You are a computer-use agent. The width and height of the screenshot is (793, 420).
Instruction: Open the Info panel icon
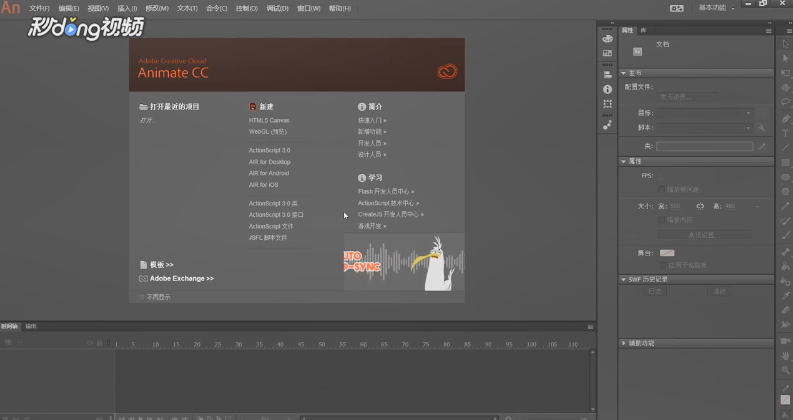pyautogui.click(x=607, y=89)
